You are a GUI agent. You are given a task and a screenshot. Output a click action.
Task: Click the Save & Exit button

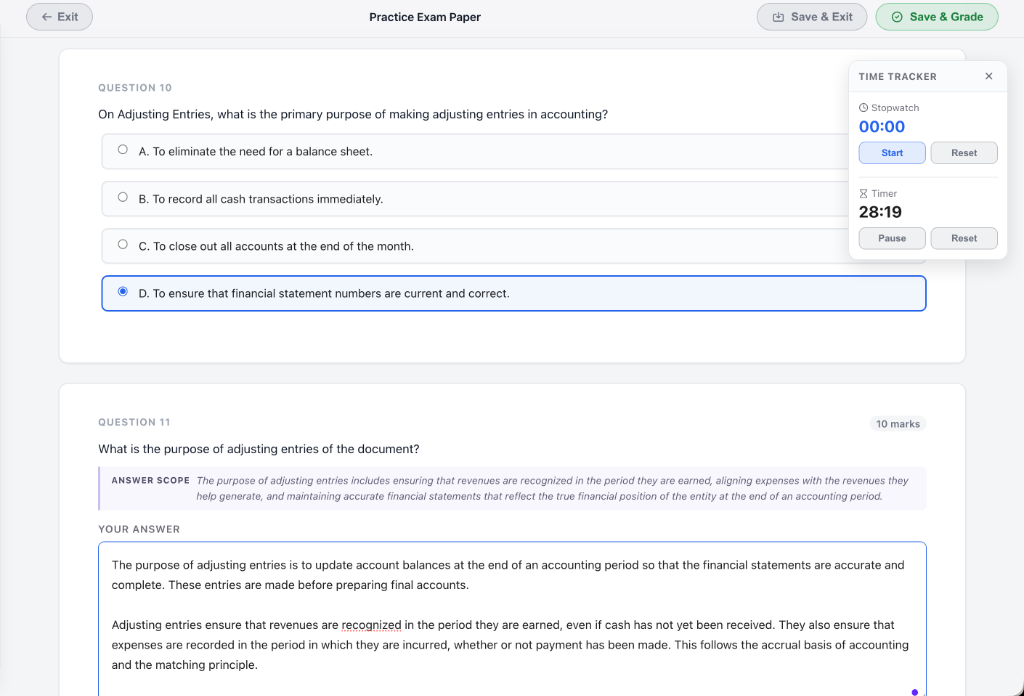(x=812, y=17)
